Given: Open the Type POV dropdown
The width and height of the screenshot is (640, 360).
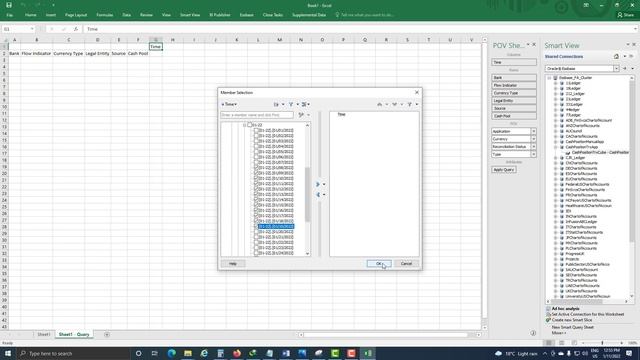Looking at the screenshot, I should [533, 154].
